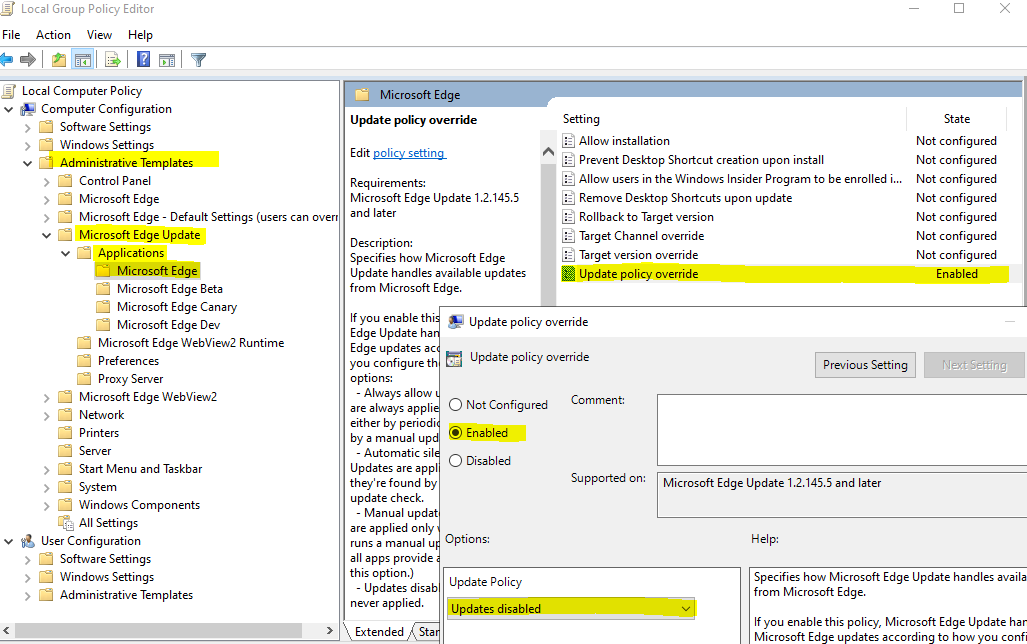Click the tree pane scroll right arrow

329,630
